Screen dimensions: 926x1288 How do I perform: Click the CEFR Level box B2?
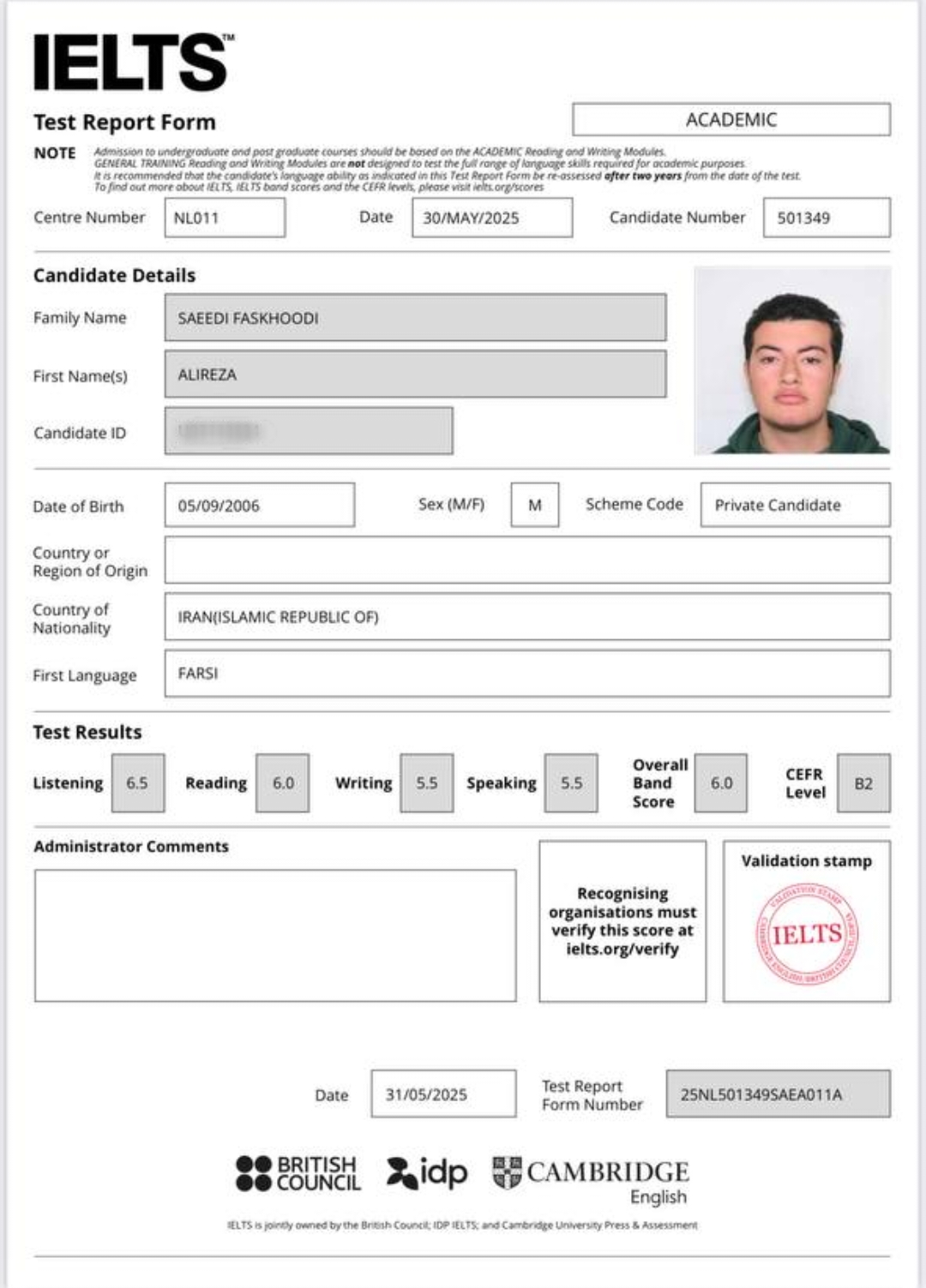coord(864,783)
